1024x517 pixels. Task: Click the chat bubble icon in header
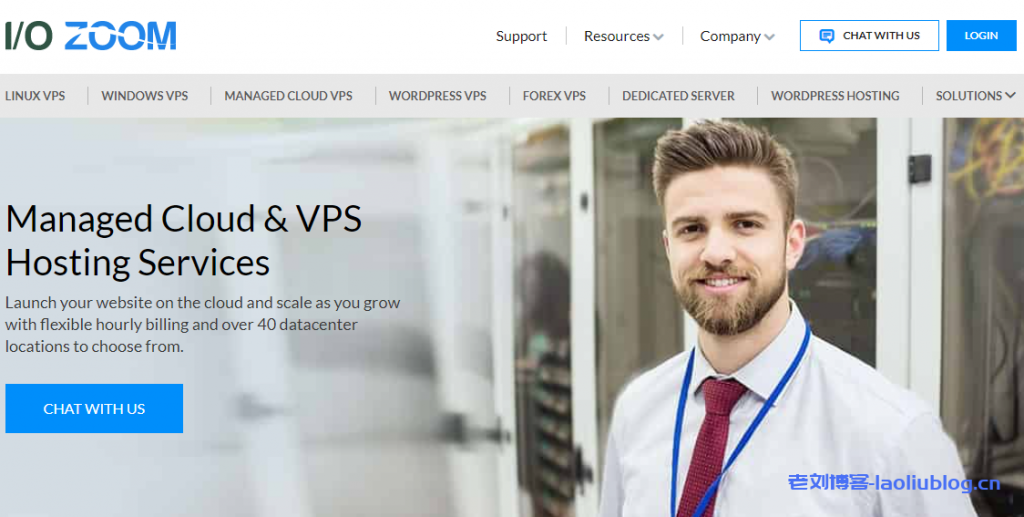[x=827, y=36]
